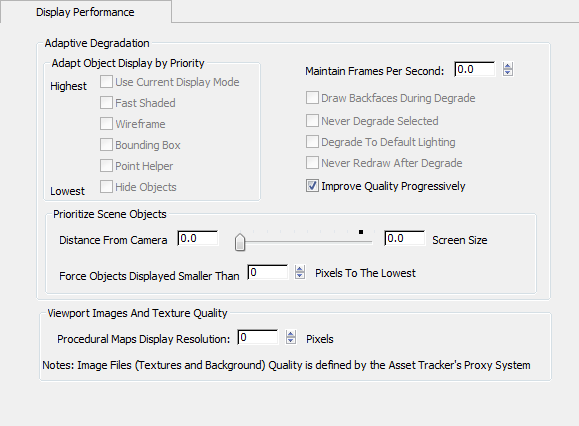Viewport: 579px width, 426px height.
Task: Click the Procedural Maps resolution spinner arrows
Action: (291, 337)
